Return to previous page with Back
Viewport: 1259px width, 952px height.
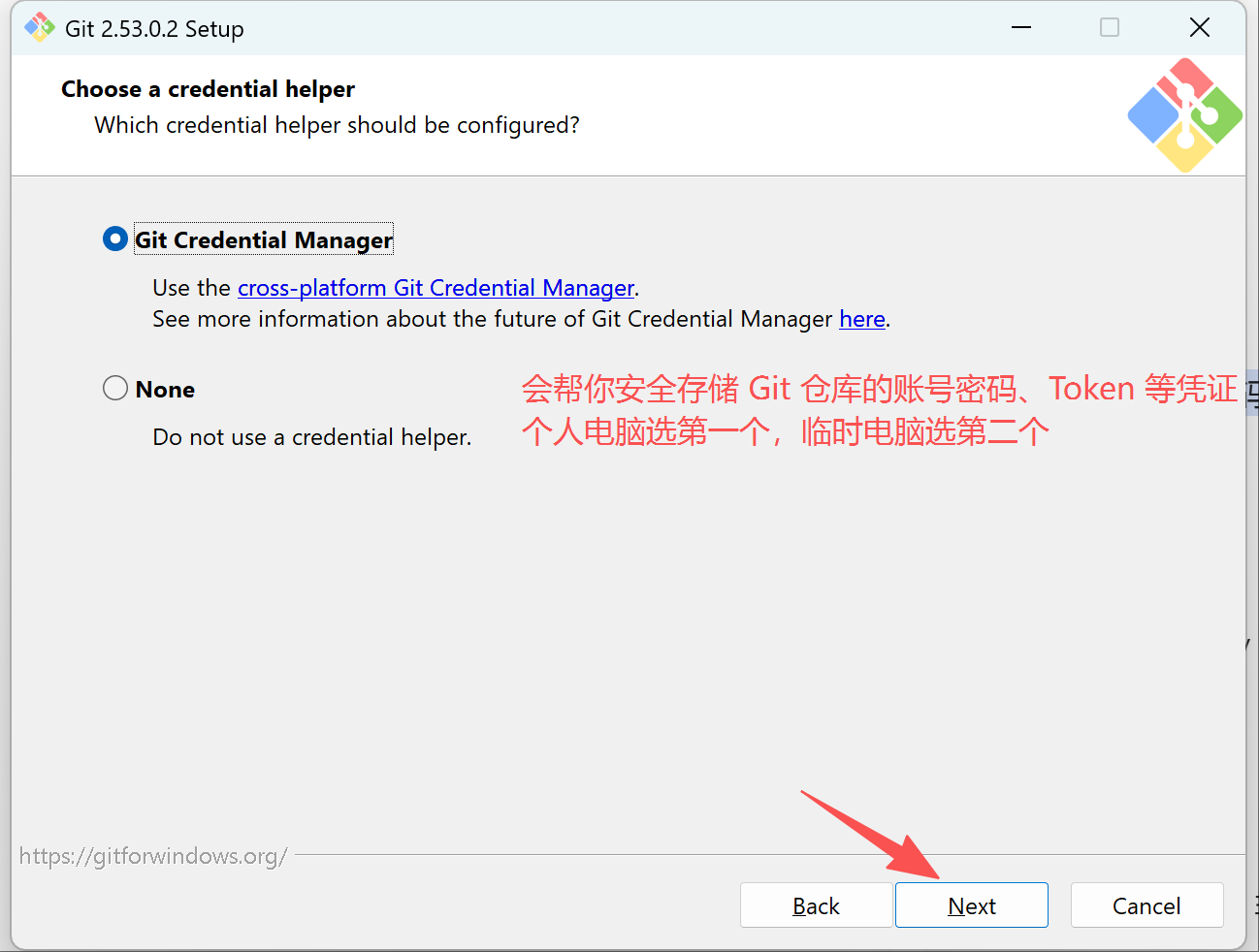816,905
